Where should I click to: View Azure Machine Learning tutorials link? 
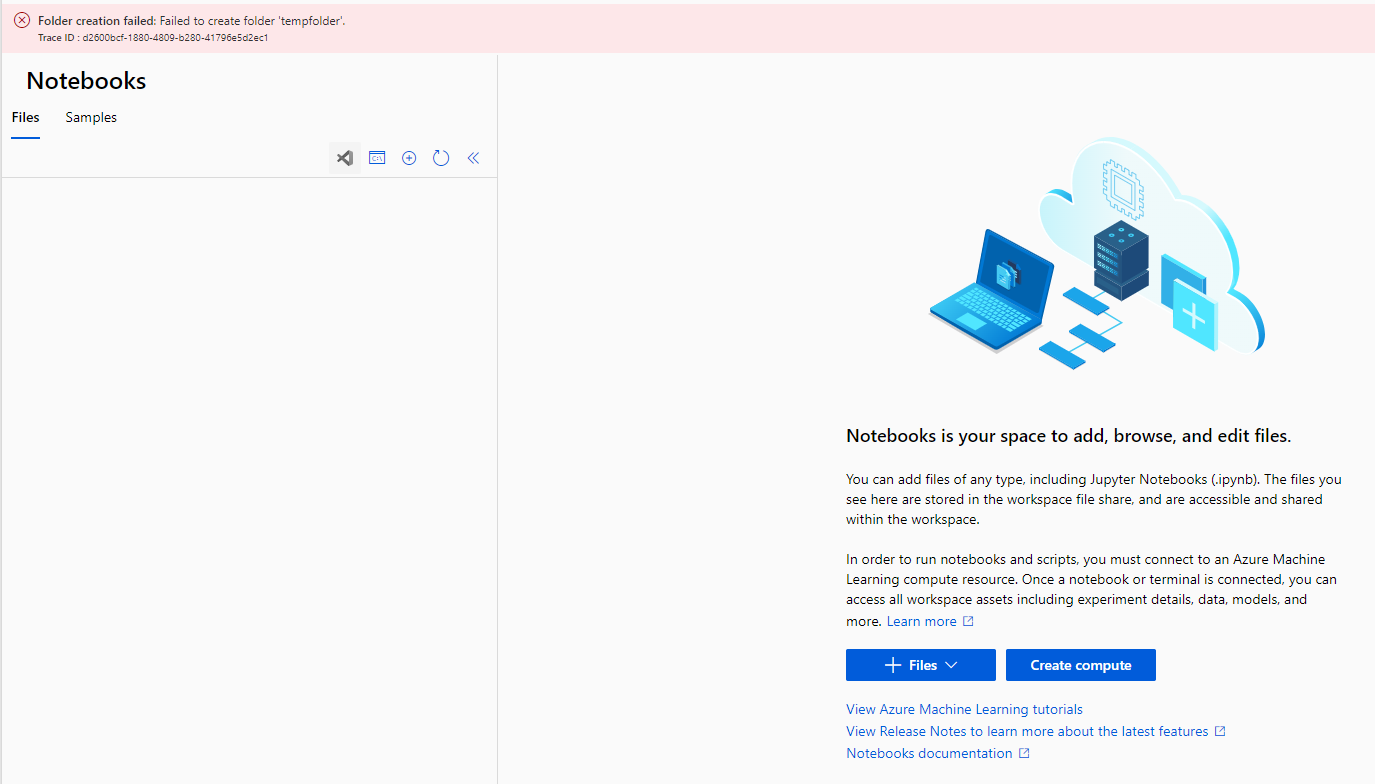(964, 709)
